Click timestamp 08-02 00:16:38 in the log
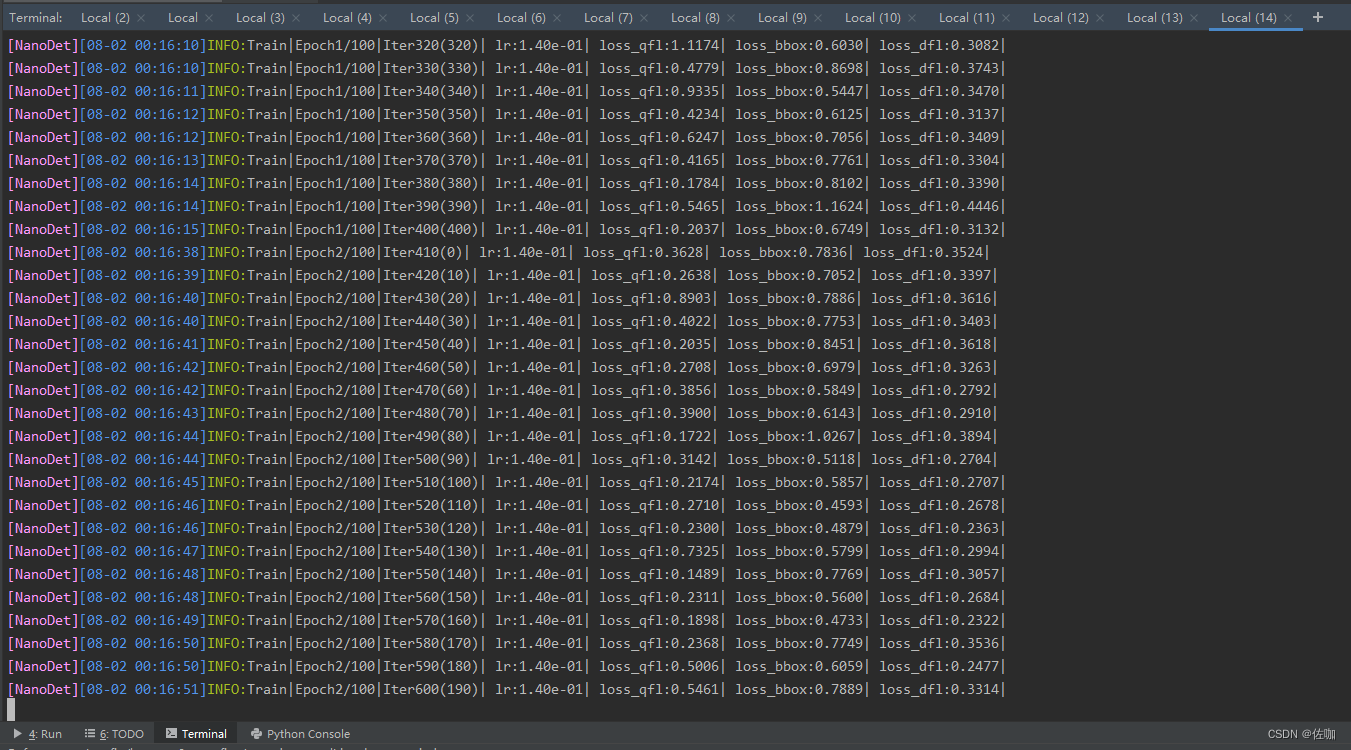The width and height of the screenshot is (1351, 750). pos(143,252)
